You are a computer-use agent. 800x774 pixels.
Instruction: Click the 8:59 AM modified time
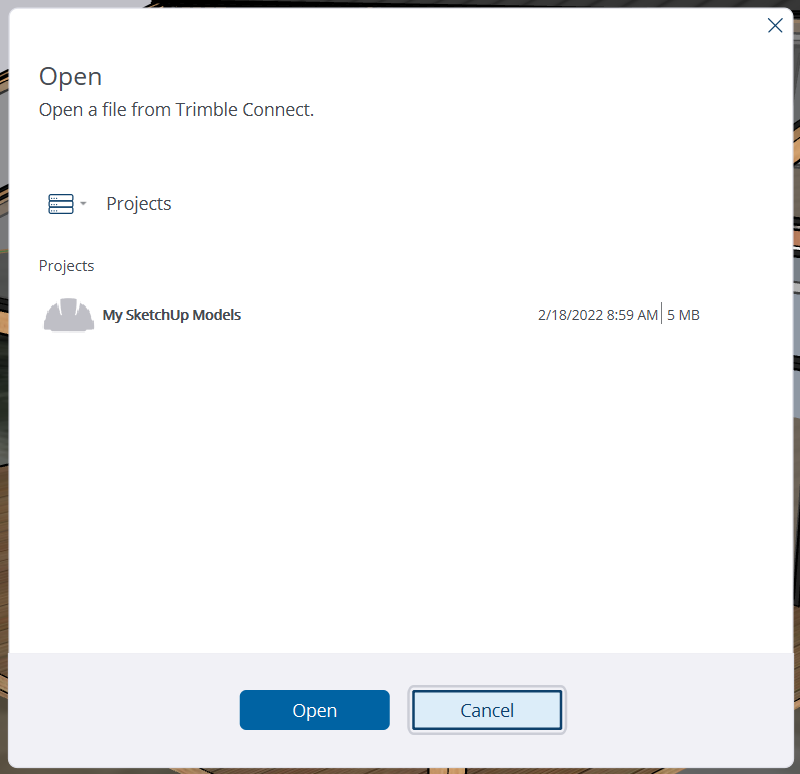pyautogui.click(x=632, y=315)
